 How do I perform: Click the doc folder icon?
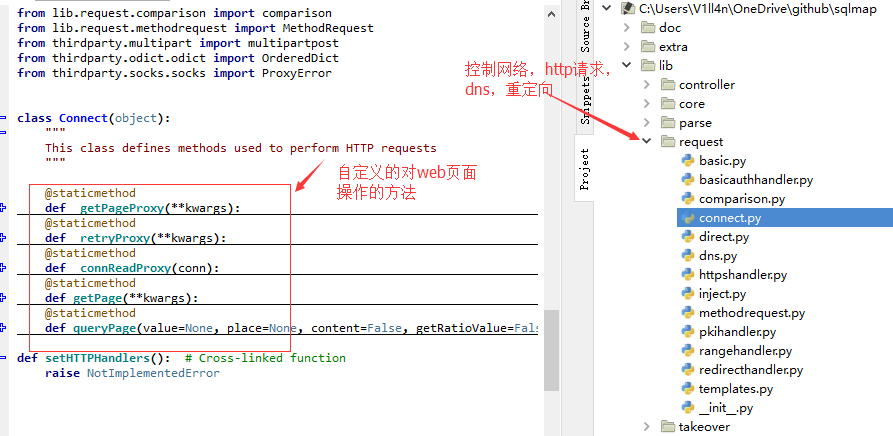pos(648,27)
